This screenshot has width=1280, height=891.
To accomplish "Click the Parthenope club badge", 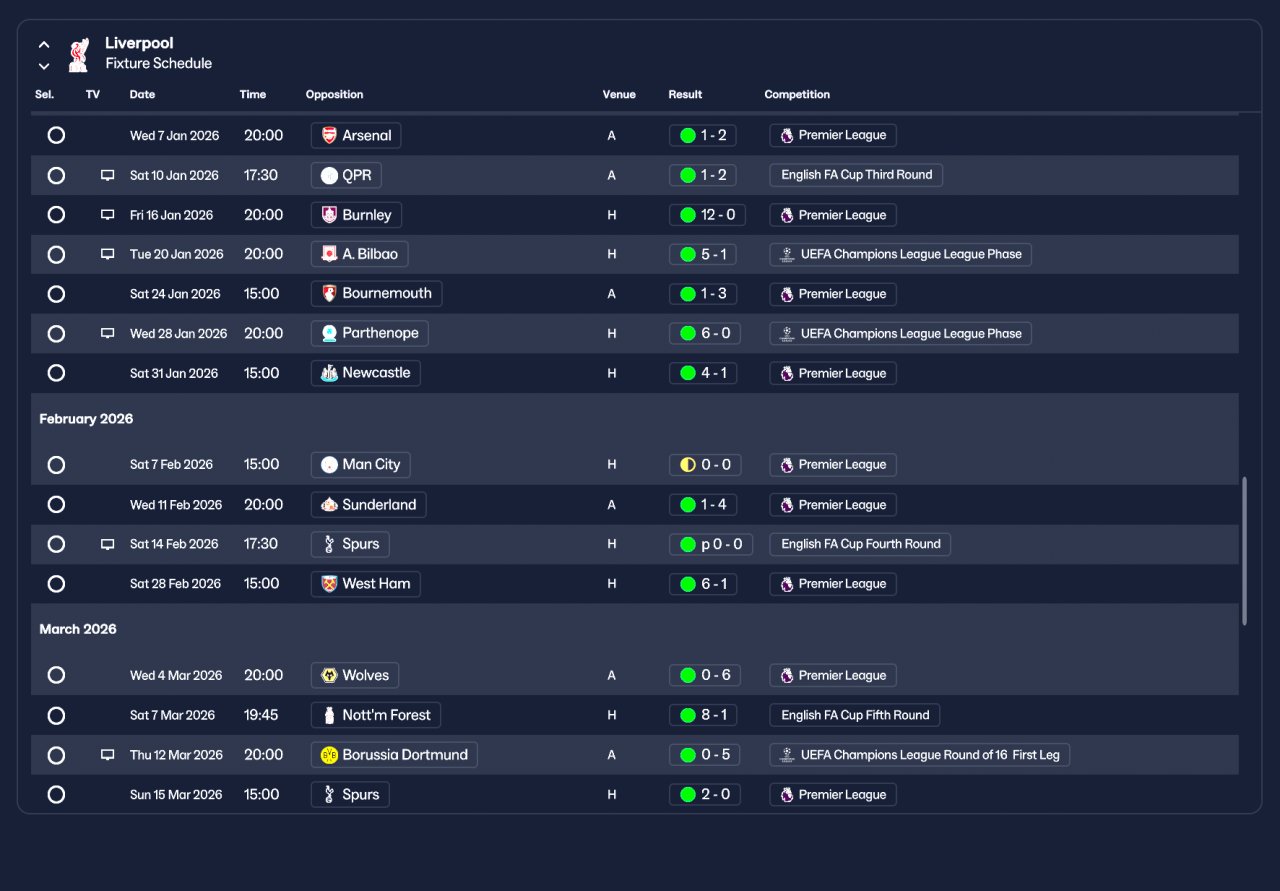I will (x=329, y=333).
